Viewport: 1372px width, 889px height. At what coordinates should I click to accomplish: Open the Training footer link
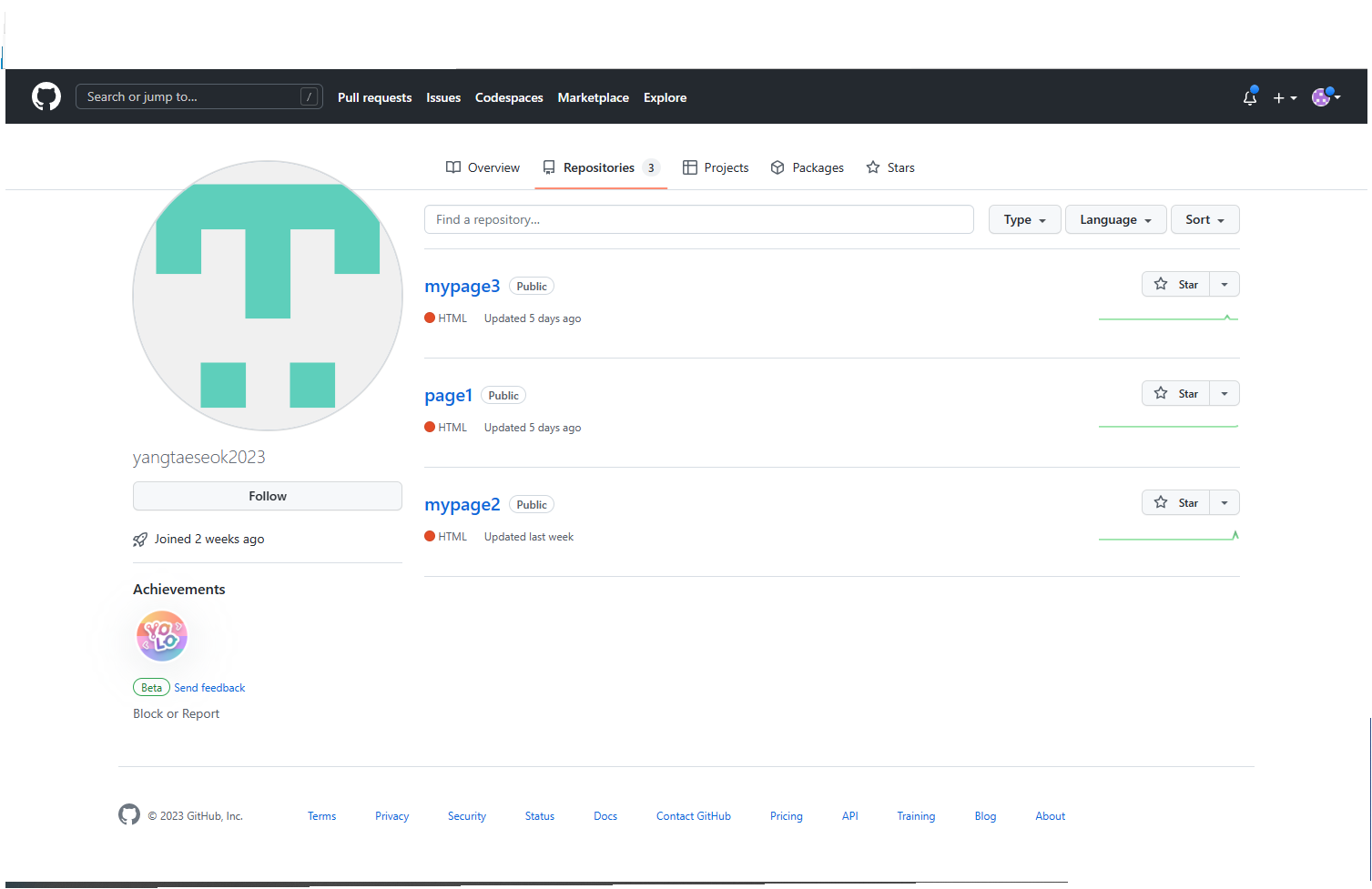click(916, 816)
